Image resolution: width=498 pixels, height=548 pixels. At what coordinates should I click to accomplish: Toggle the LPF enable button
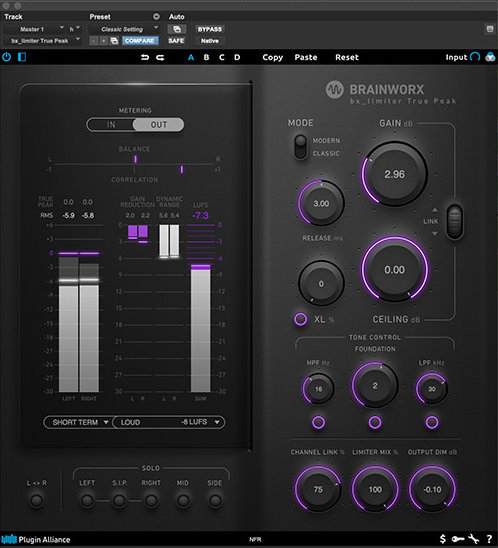tap(432, 422)
